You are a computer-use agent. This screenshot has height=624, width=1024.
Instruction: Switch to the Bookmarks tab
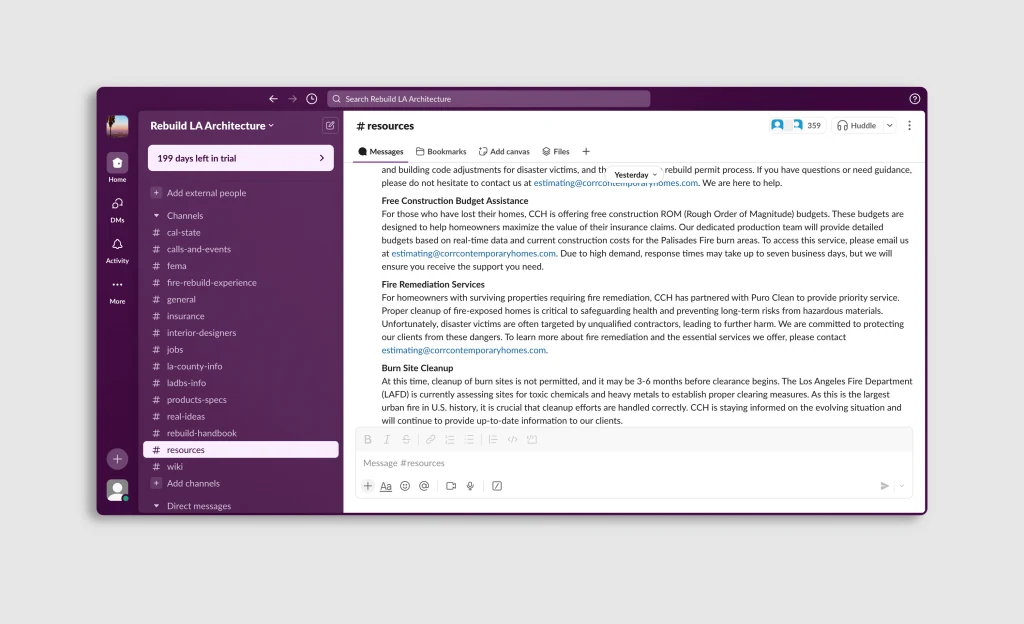coord(440,152)
